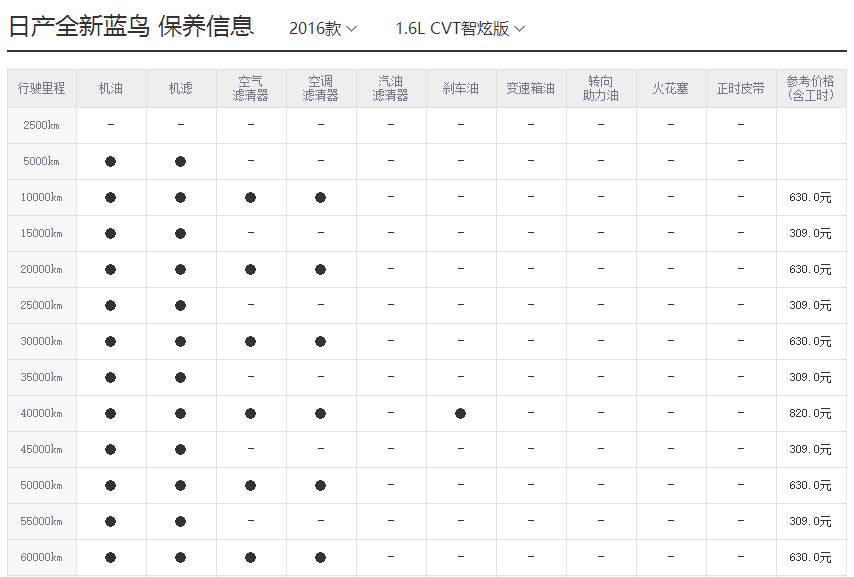Select the 转向助力油 column header
This screenshot has width=854, height=577.
600,88
